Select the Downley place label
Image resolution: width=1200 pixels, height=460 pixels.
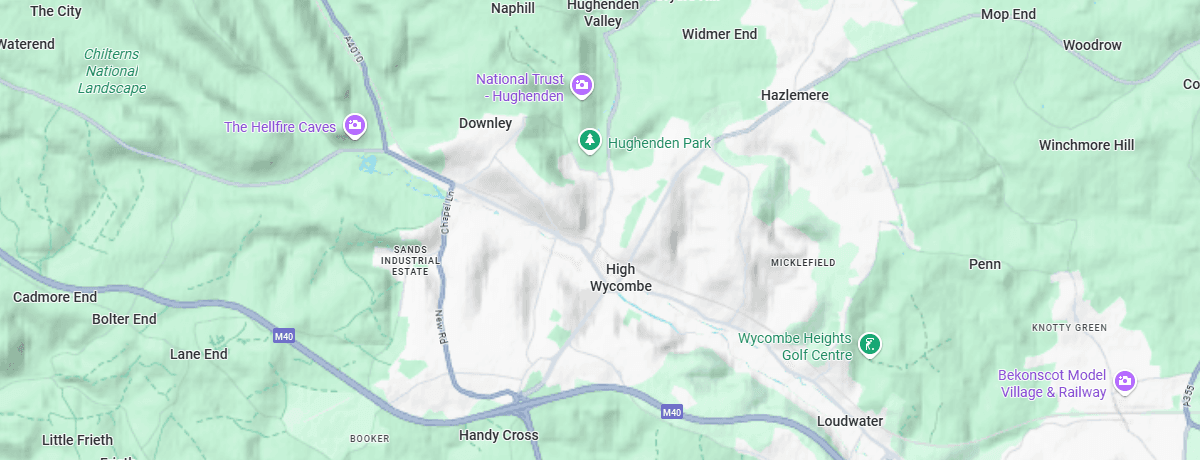[x=485, y=123]
